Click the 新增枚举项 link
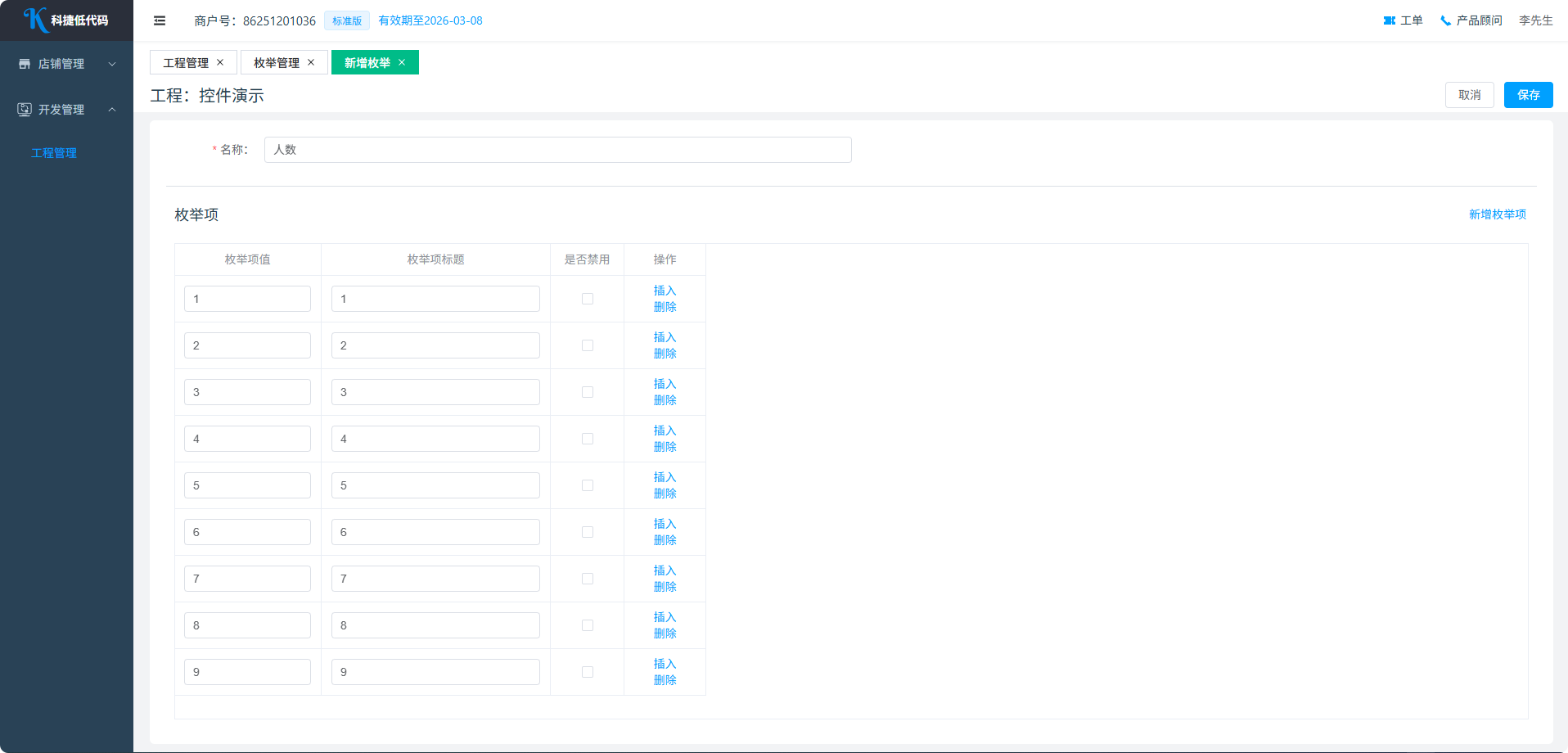 [1497, 214]
